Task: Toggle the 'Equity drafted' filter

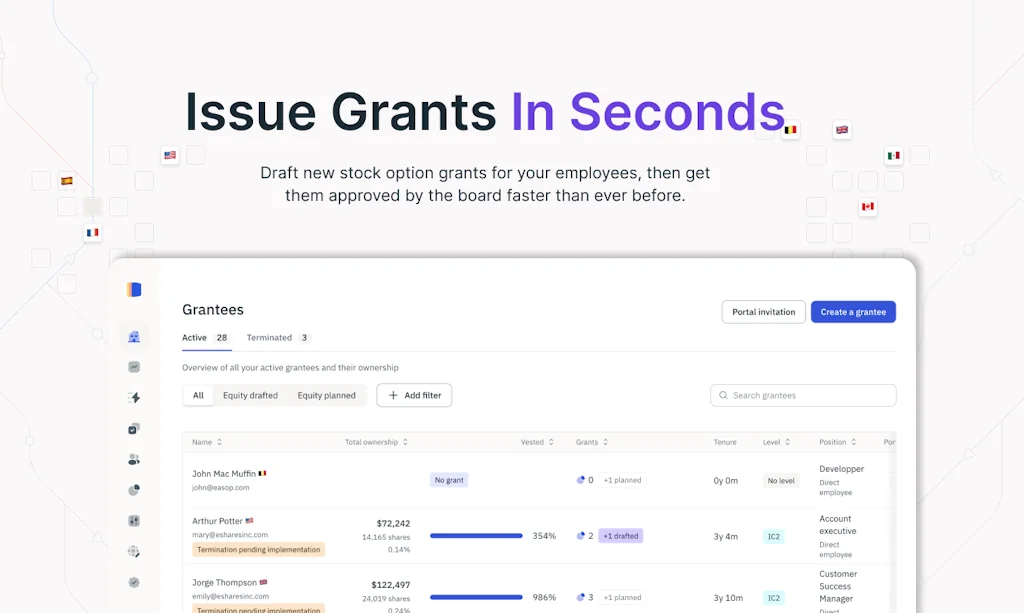Action: coord(250,396)
